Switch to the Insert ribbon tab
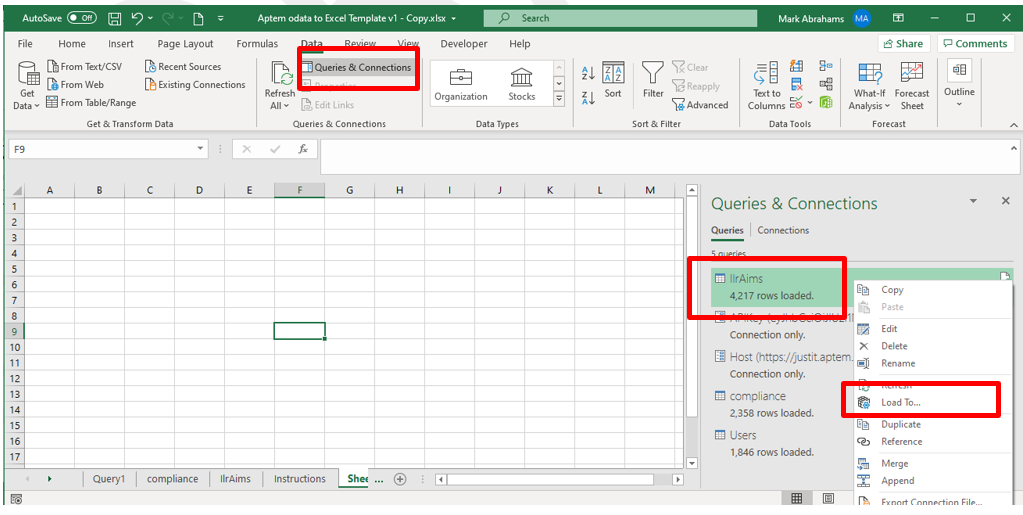Screen dimensions: 1023x515 click(121, 44)
